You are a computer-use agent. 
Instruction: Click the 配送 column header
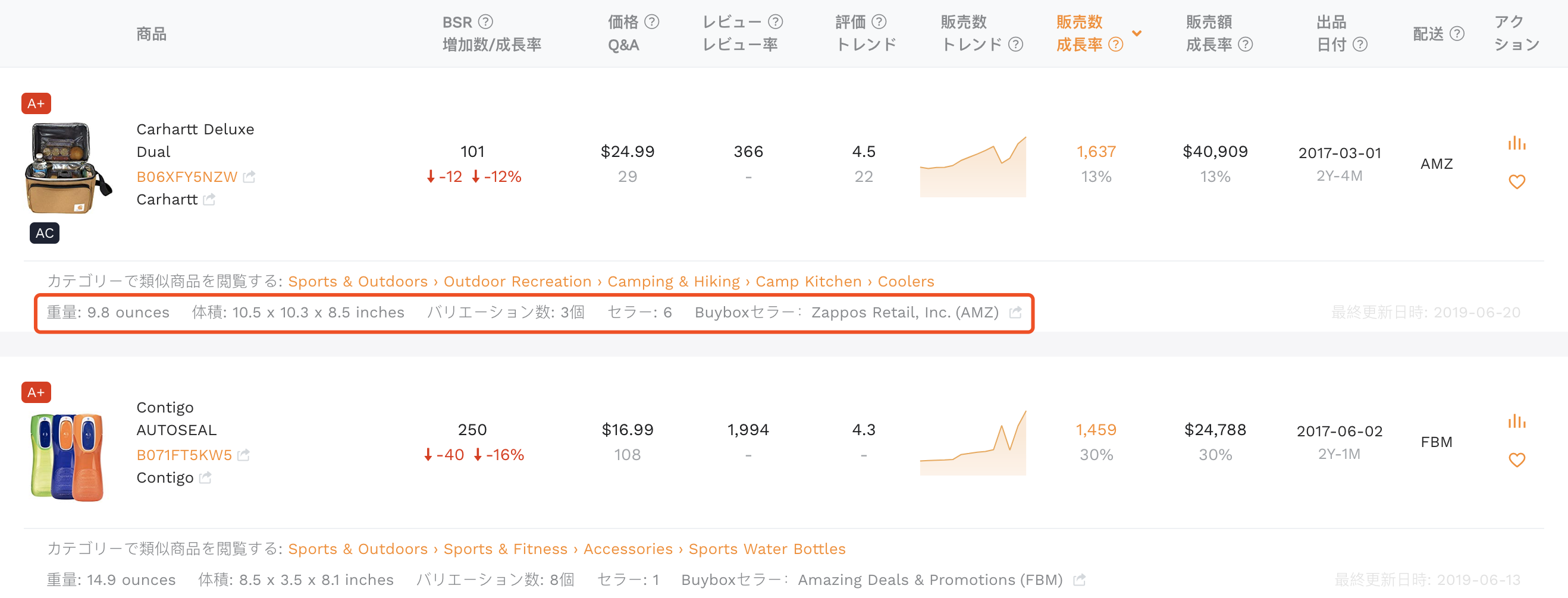tap(1428, 33)
